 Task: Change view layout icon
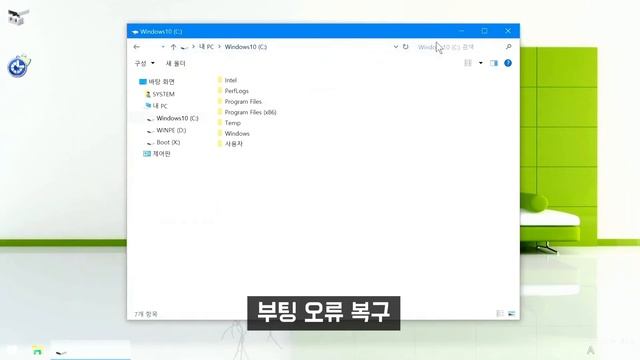[468, 63]
